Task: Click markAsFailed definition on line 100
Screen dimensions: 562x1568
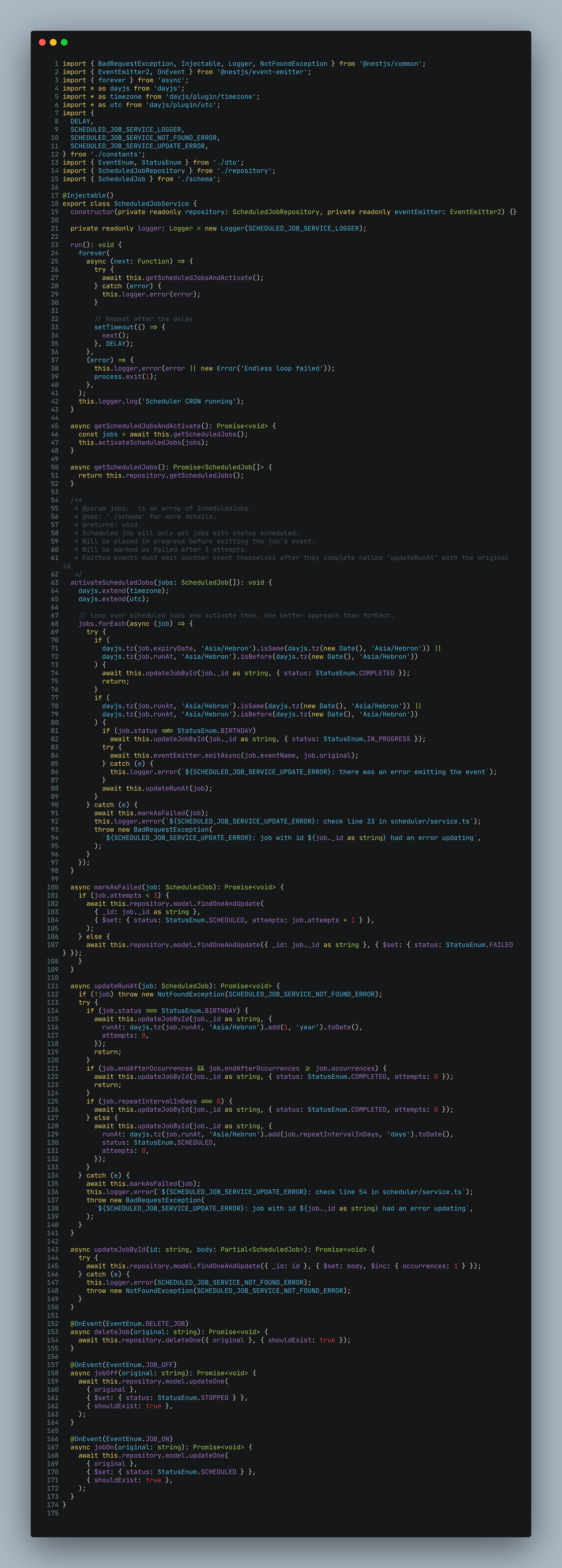Action: [118, 887]
